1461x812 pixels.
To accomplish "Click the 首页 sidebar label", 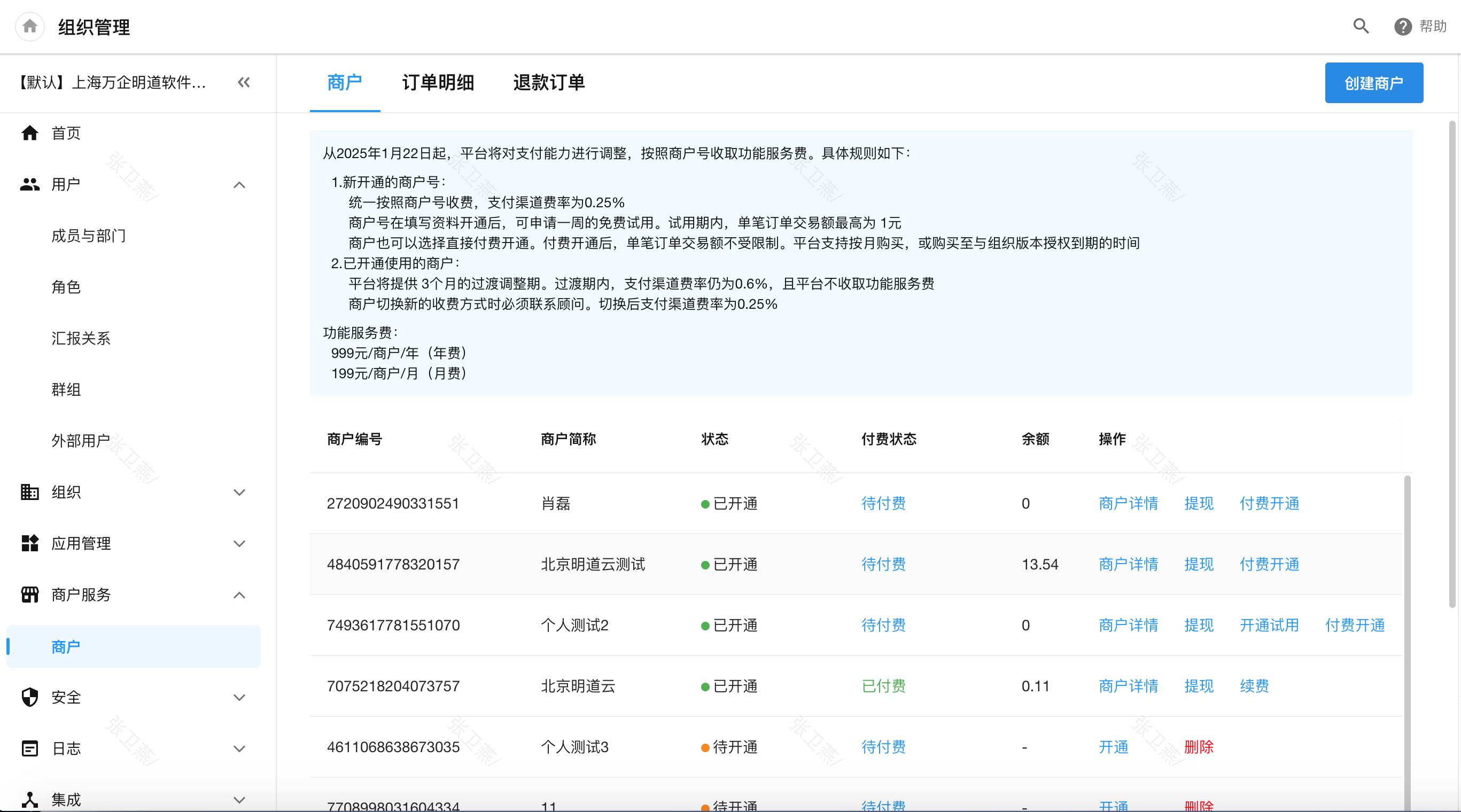I will pos(66,132).
